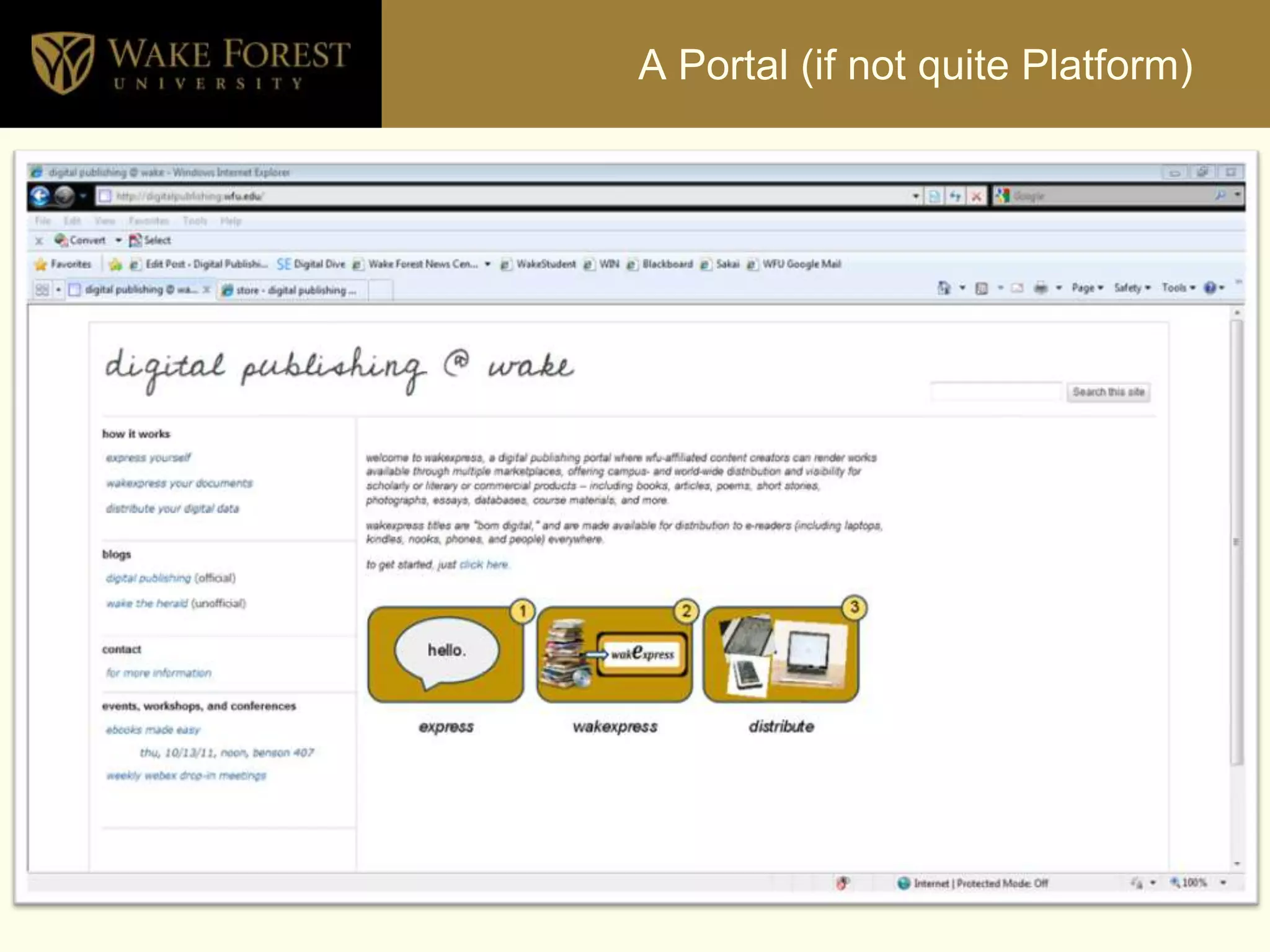Open the distribute your digital data link

coord(172,508)
